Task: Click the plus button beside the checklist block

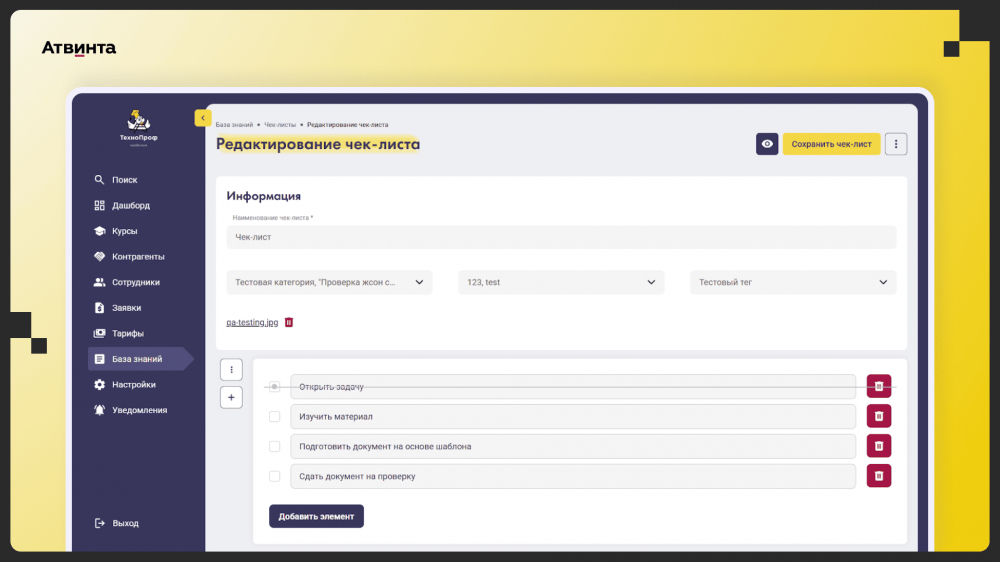Action: click(x=232, y=397)
